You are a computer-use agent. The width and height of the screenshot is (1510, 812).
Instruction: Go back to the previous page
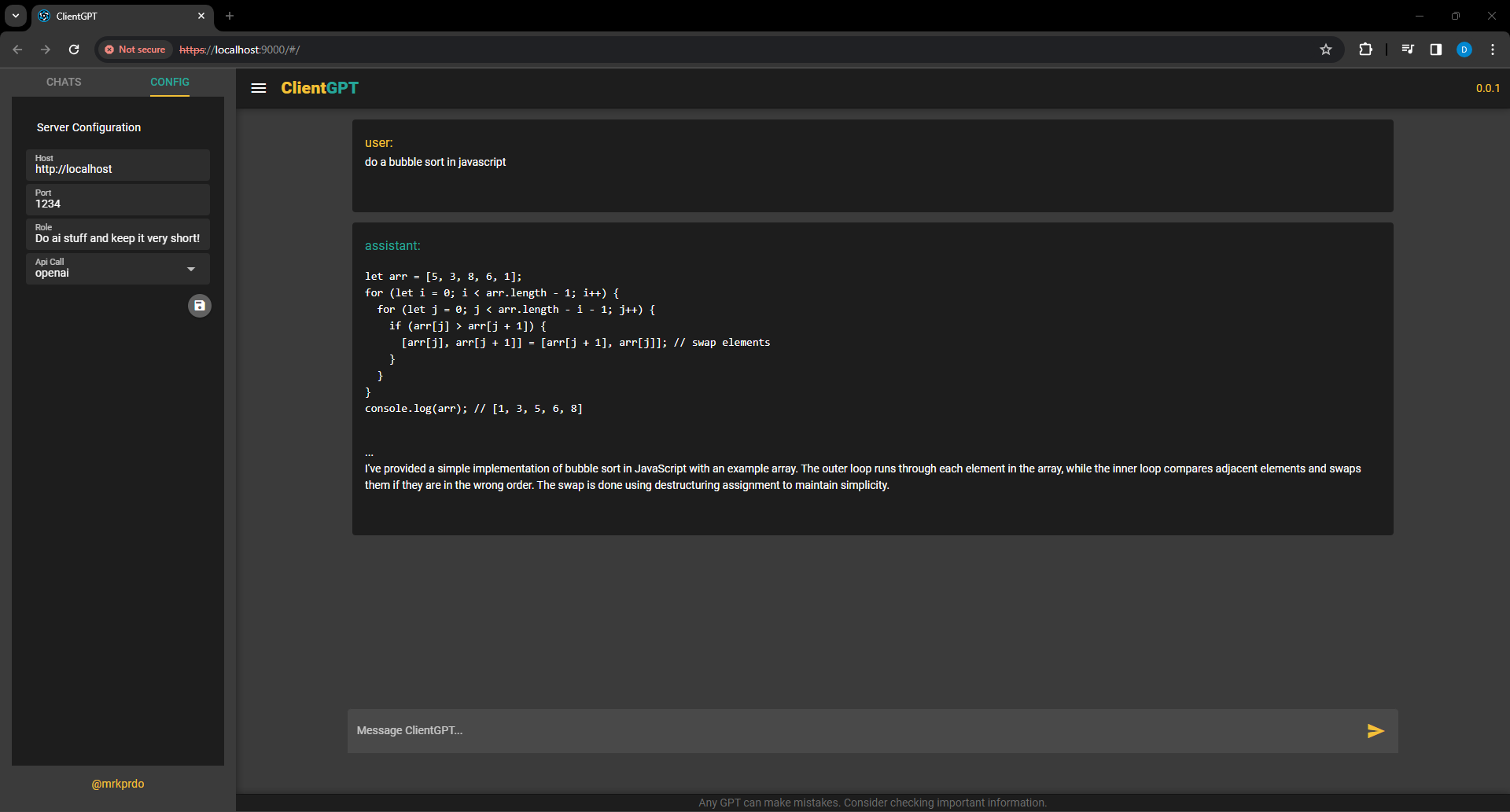(17, 50)
